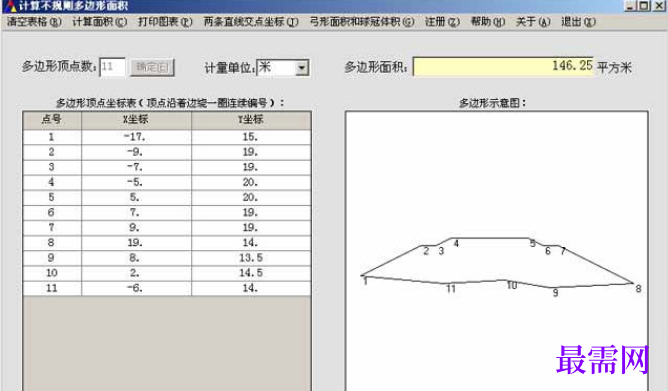Select X coordinate cell 2. in row 10
The image size is (668, 391).
(x=136, y=273)
